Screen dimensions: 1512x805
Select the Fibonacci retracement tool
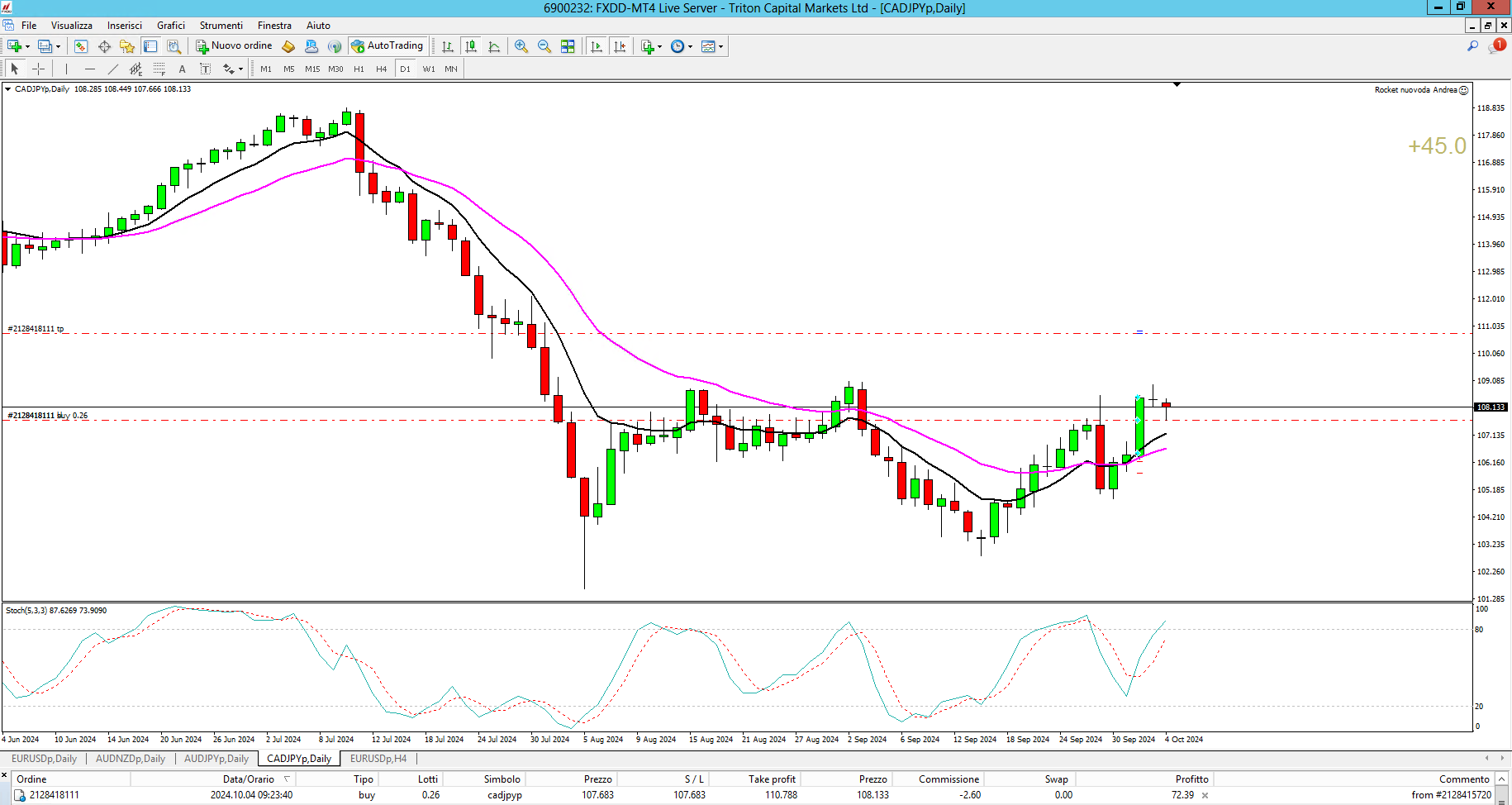pos(159,69)
